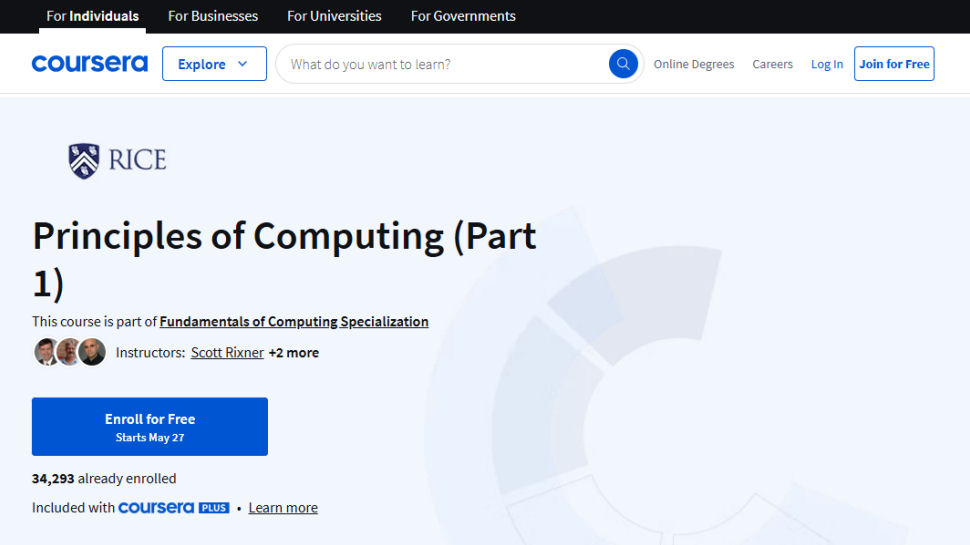Screen dimensions: 970x545
Task: Open Online Degrees menu item
Action: tap(693, 64)
